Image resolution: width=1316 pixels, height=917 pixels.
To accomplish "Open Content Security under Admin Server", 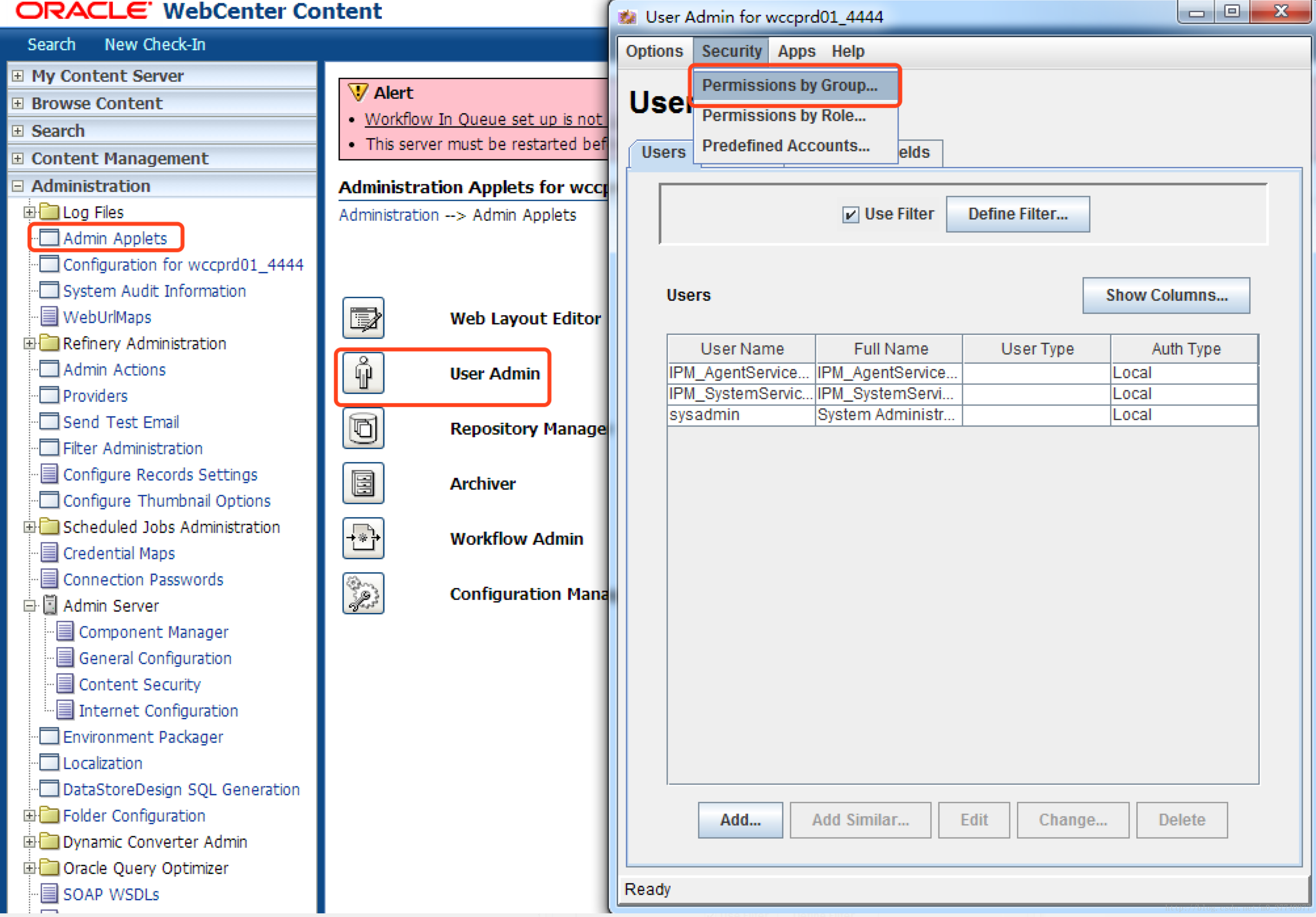I will coord(140,684).
